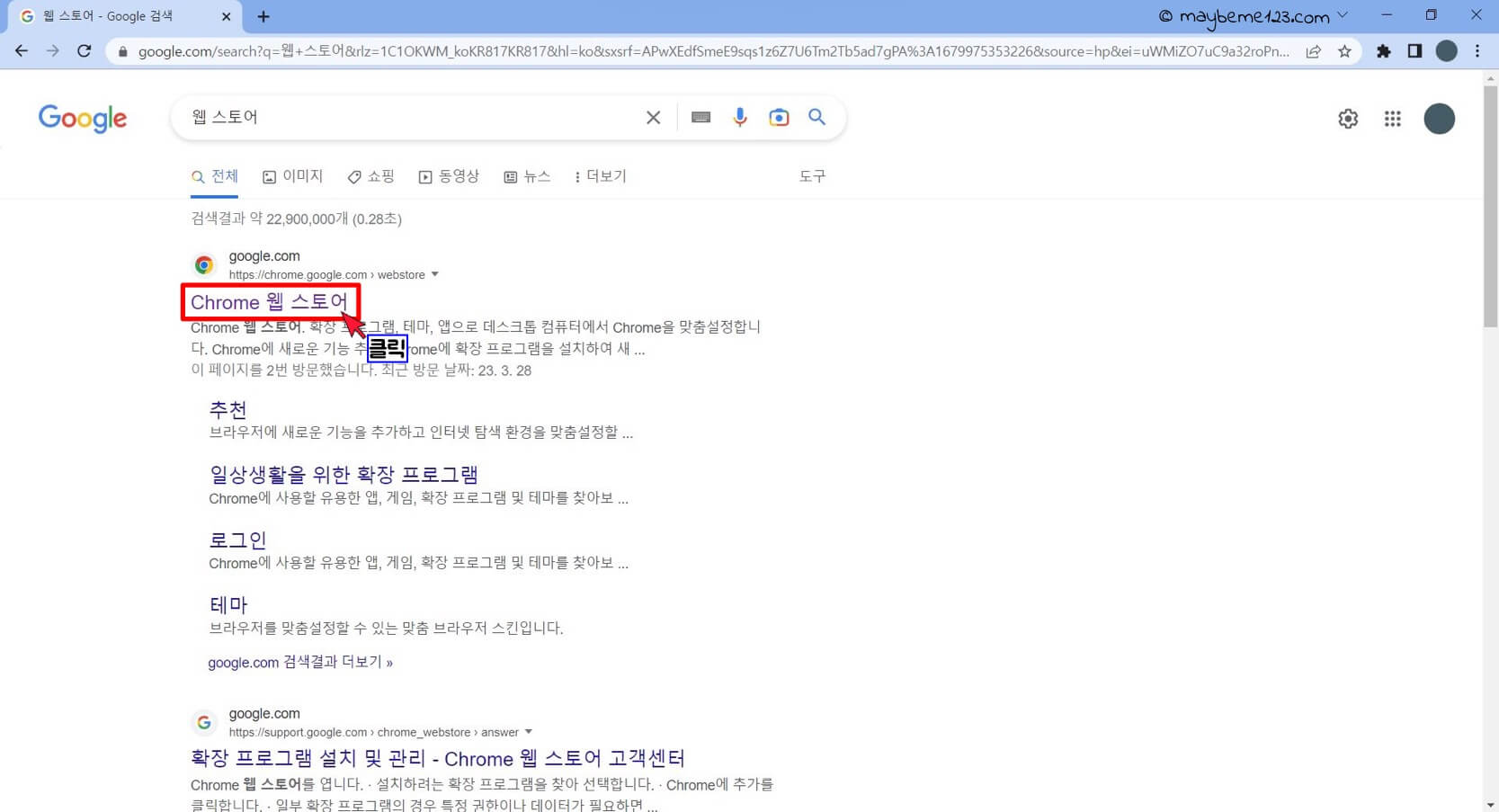
Task: Click the Google logo
Action: (83, 118)
